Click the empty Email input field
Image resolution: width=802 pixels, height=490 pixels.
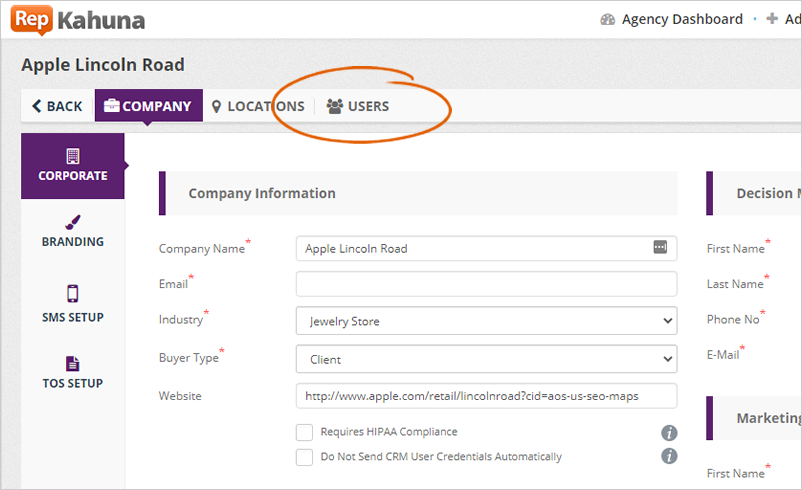point(486,284)
